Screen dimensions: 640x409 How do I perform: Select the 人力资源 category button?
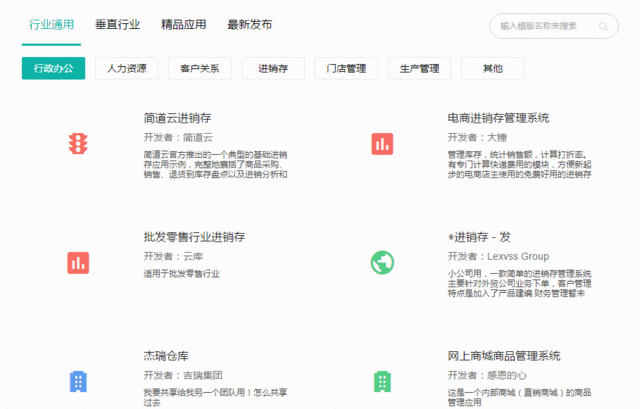pos(127,68)
